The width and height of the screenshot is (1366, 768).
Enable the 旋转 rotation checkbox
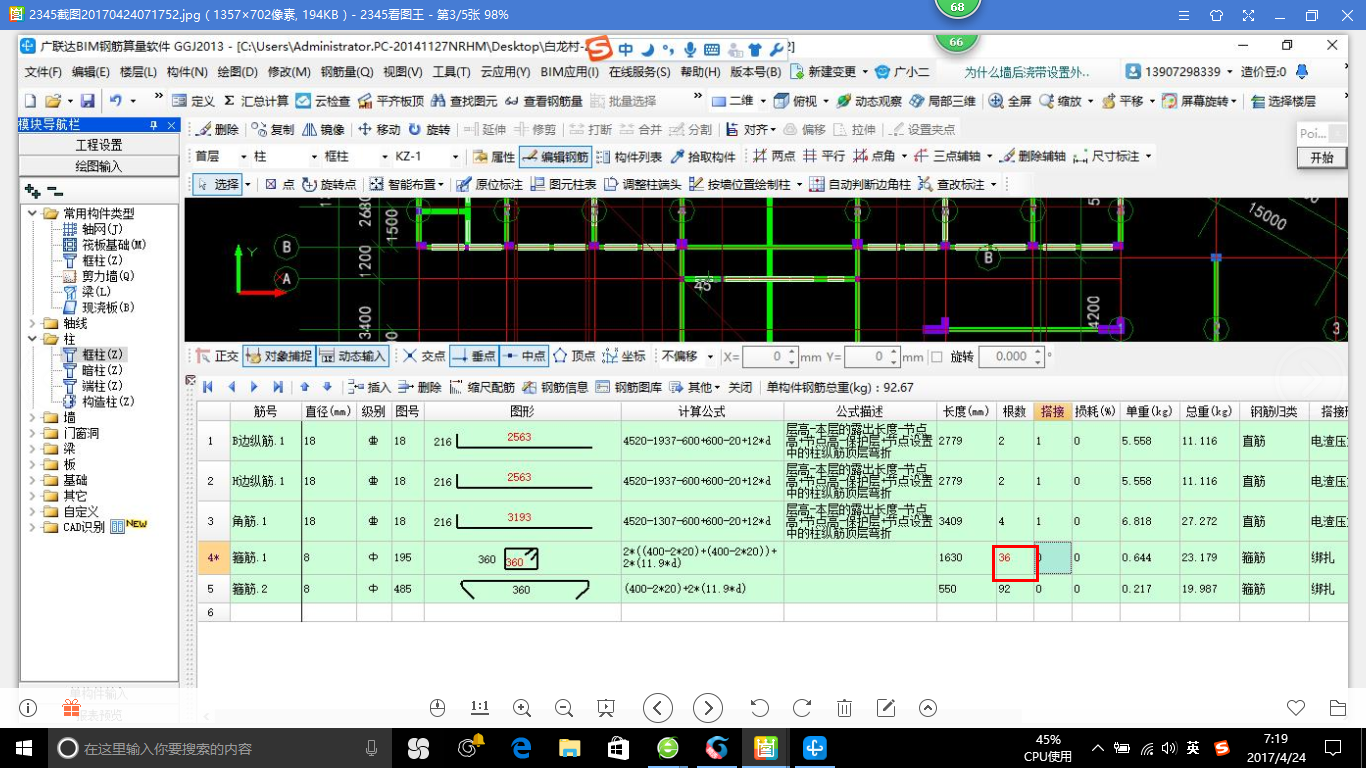(937, 357)
